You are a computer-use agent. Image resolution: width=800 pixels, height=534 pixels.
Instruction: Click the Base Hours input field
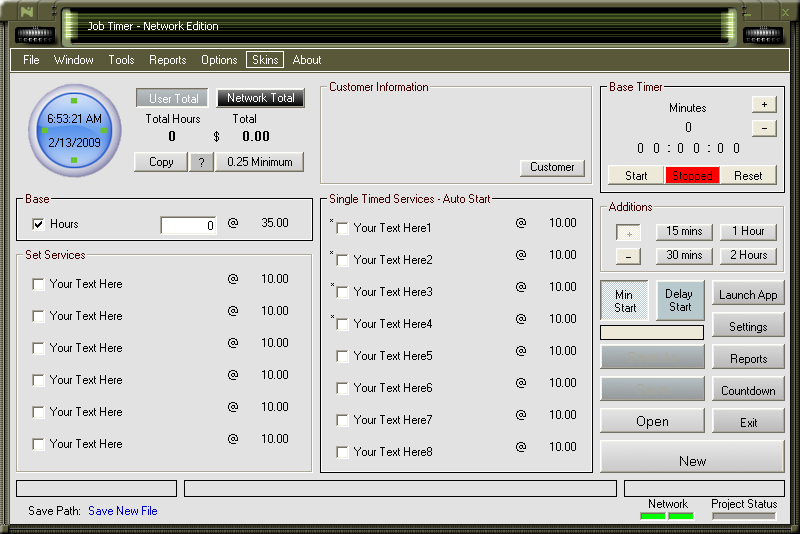click(x=188, y=225)
